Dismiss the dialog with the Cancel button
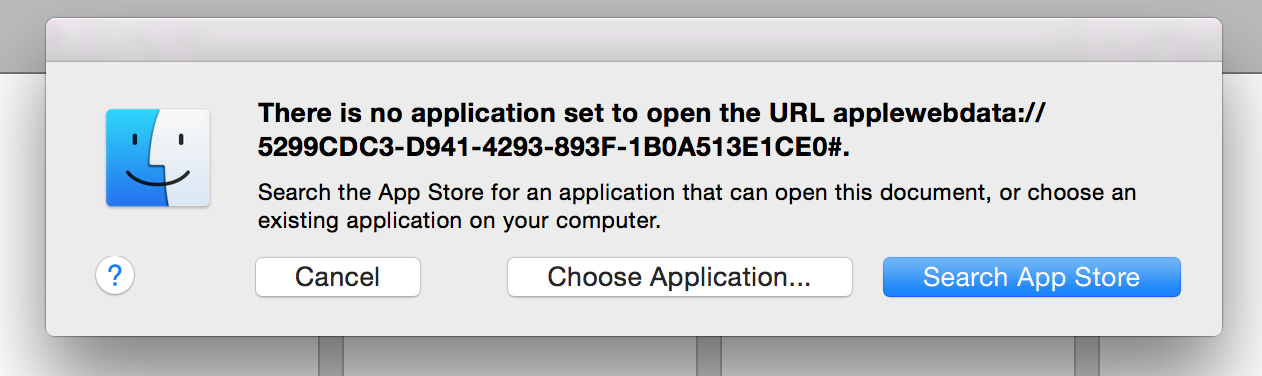This screenshot has height=376, width=1262. click(x=338, y=277)
